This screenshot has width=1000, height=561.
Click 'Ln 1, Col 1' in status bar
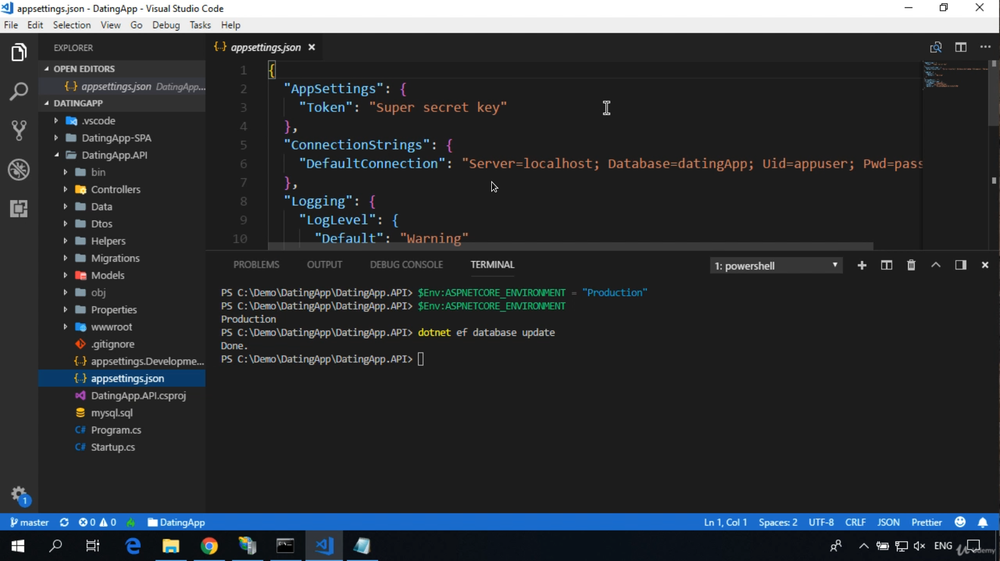tap(725, 522)
